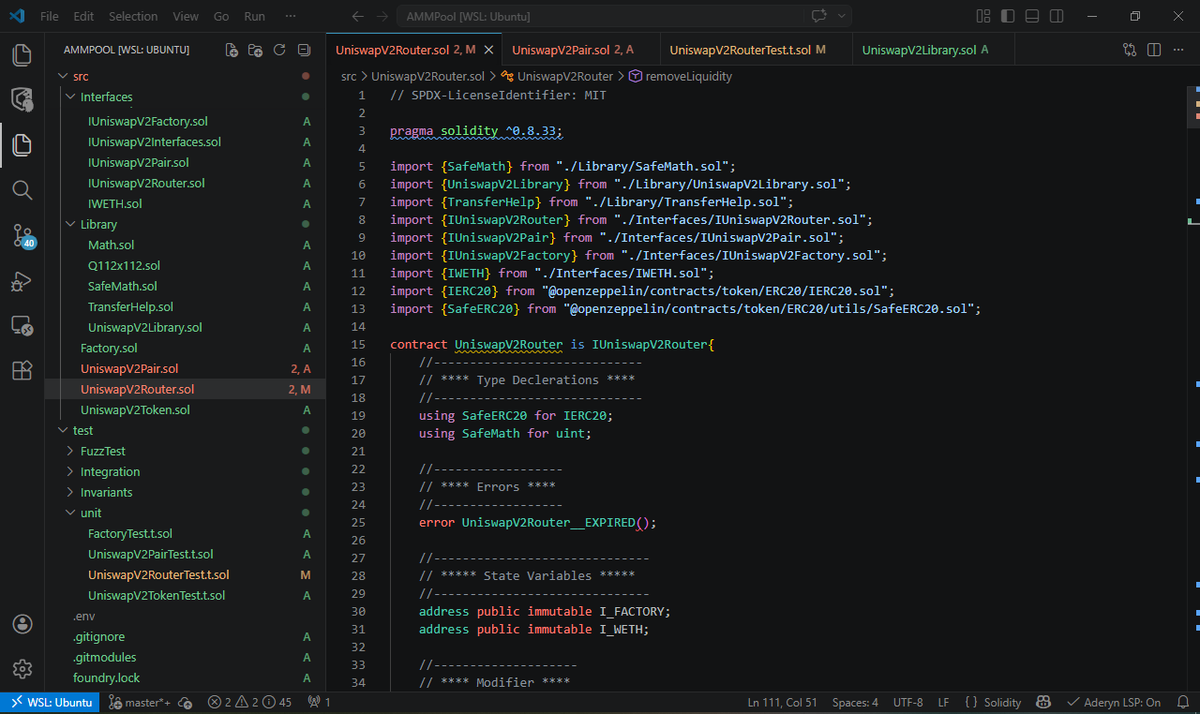1200x714 pixels.
Task: Open the Edit menu
Action: point(84,17)
